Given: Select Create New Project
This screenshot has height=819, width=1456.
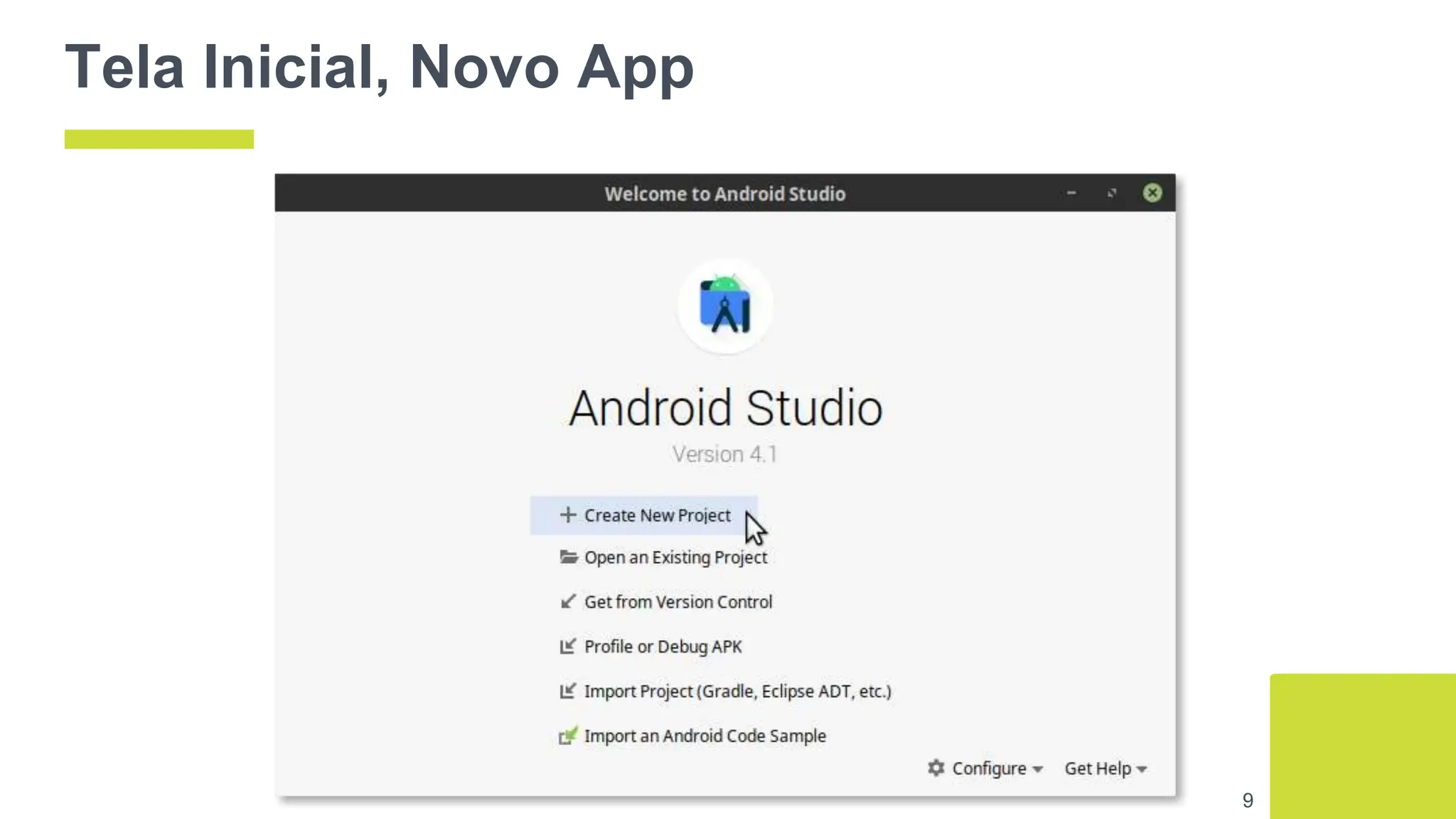Looking at the screenshot, I should (x=644, y=515).
